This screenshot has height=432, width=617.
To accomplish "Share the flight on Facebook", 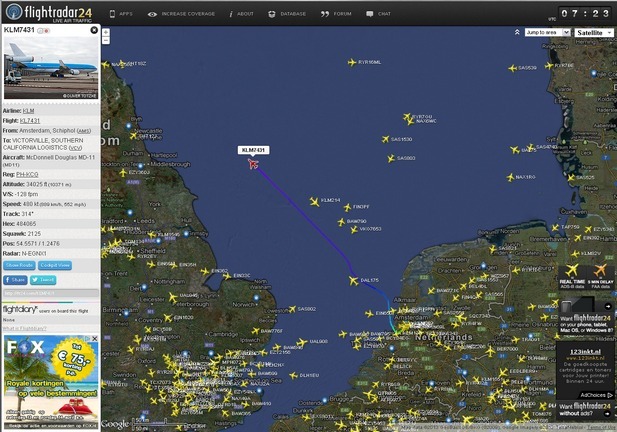I will (x=15, y=280).
